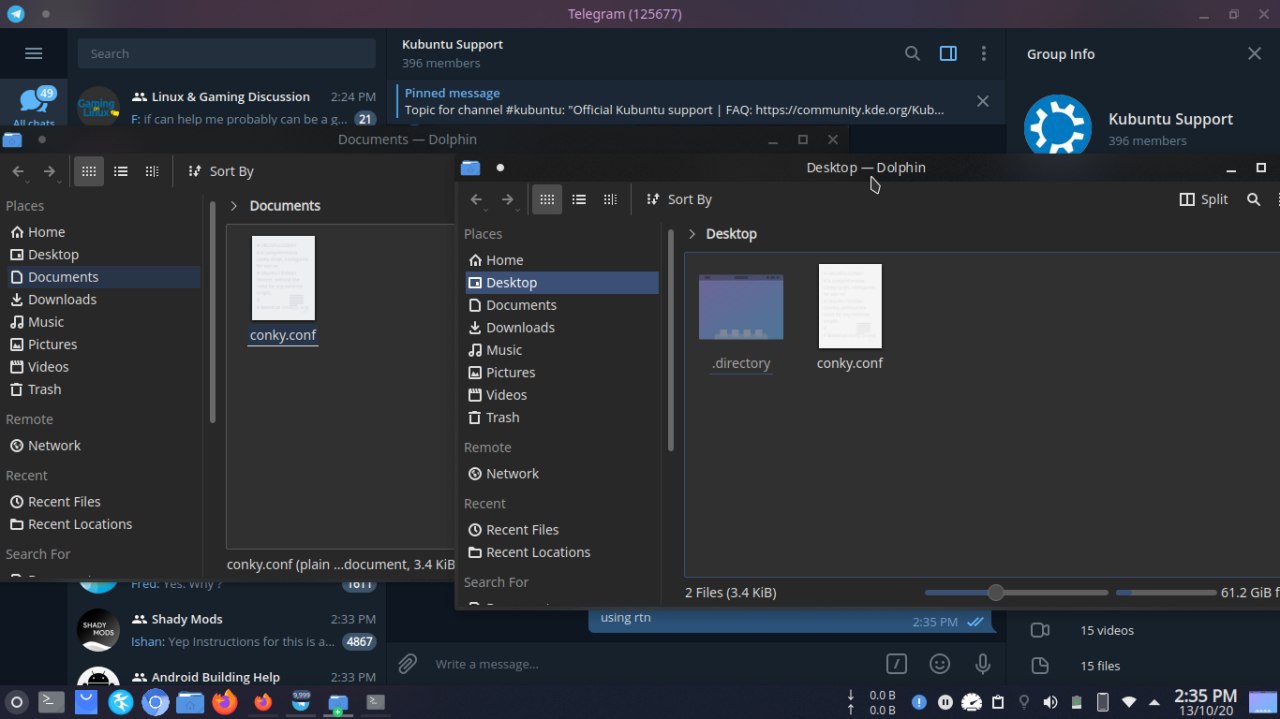Screen dimensions: 1280x719
Task: Open the Linux & Gaming Discussion chat
Action: point(227,107)
